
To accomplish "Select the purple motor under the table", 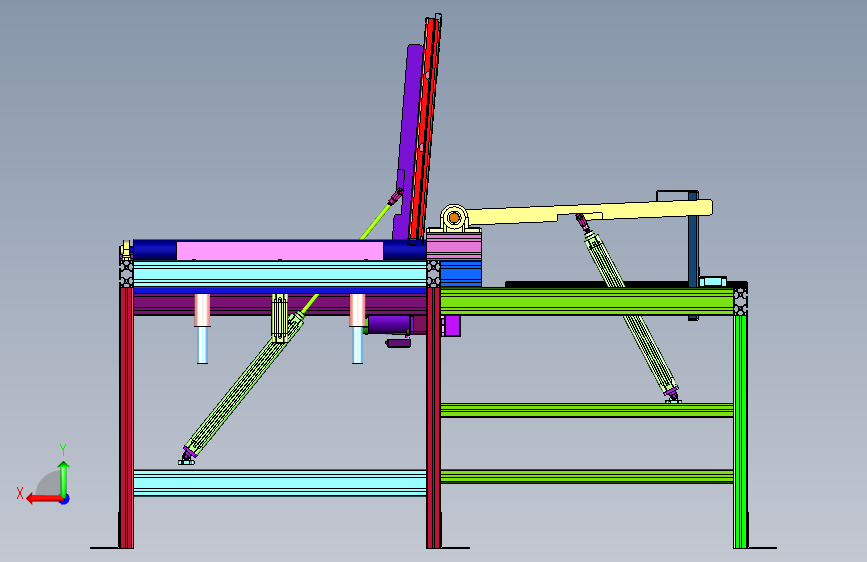I will pos(390,325).
